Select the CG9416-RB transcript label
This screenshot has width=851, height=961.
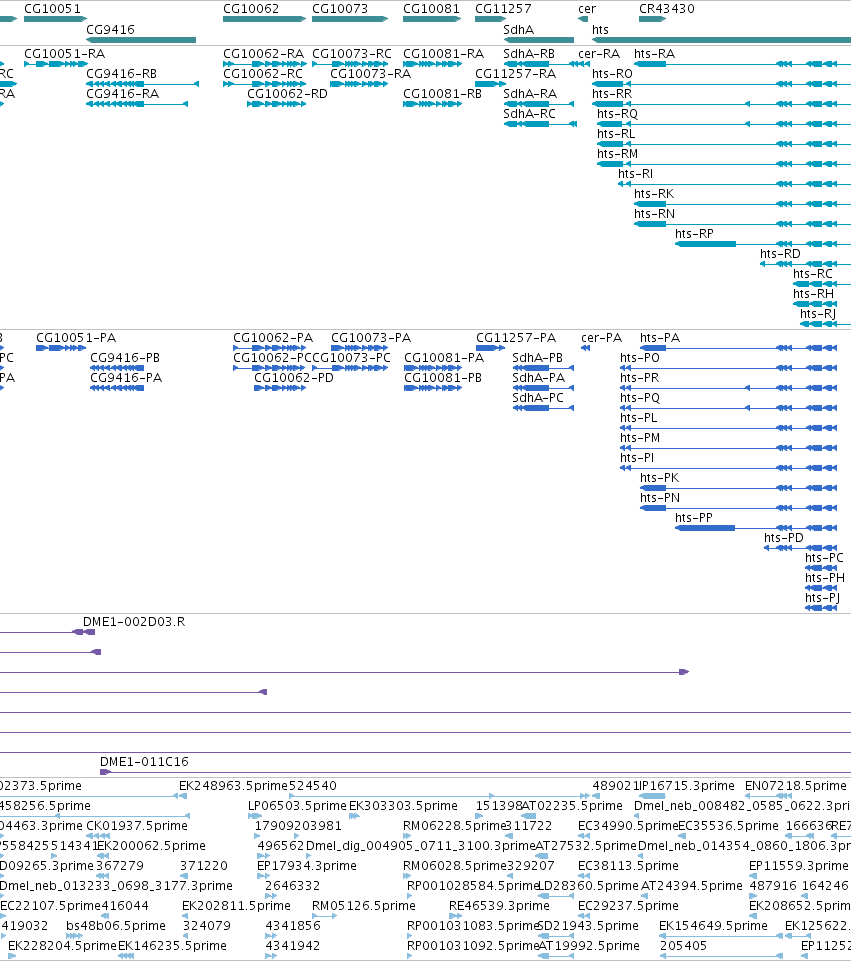click(121, 74)
